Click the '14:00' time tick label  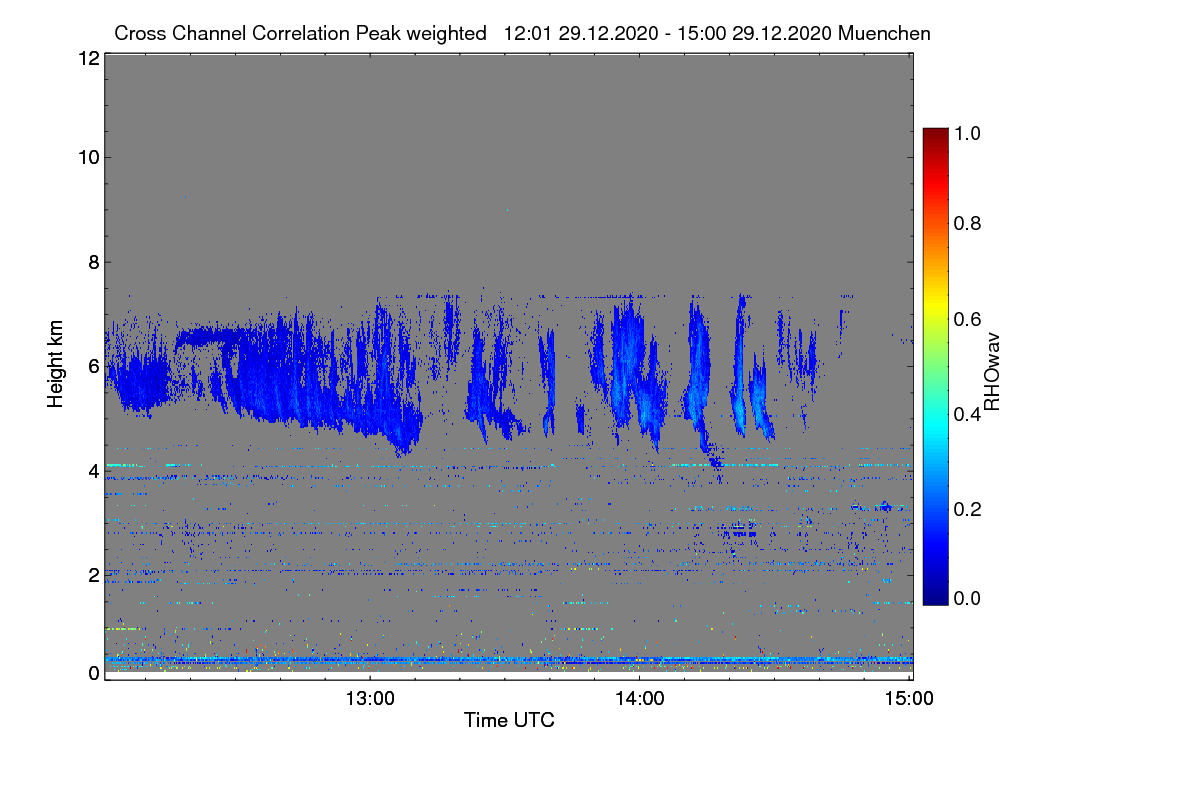pos(640,699)
